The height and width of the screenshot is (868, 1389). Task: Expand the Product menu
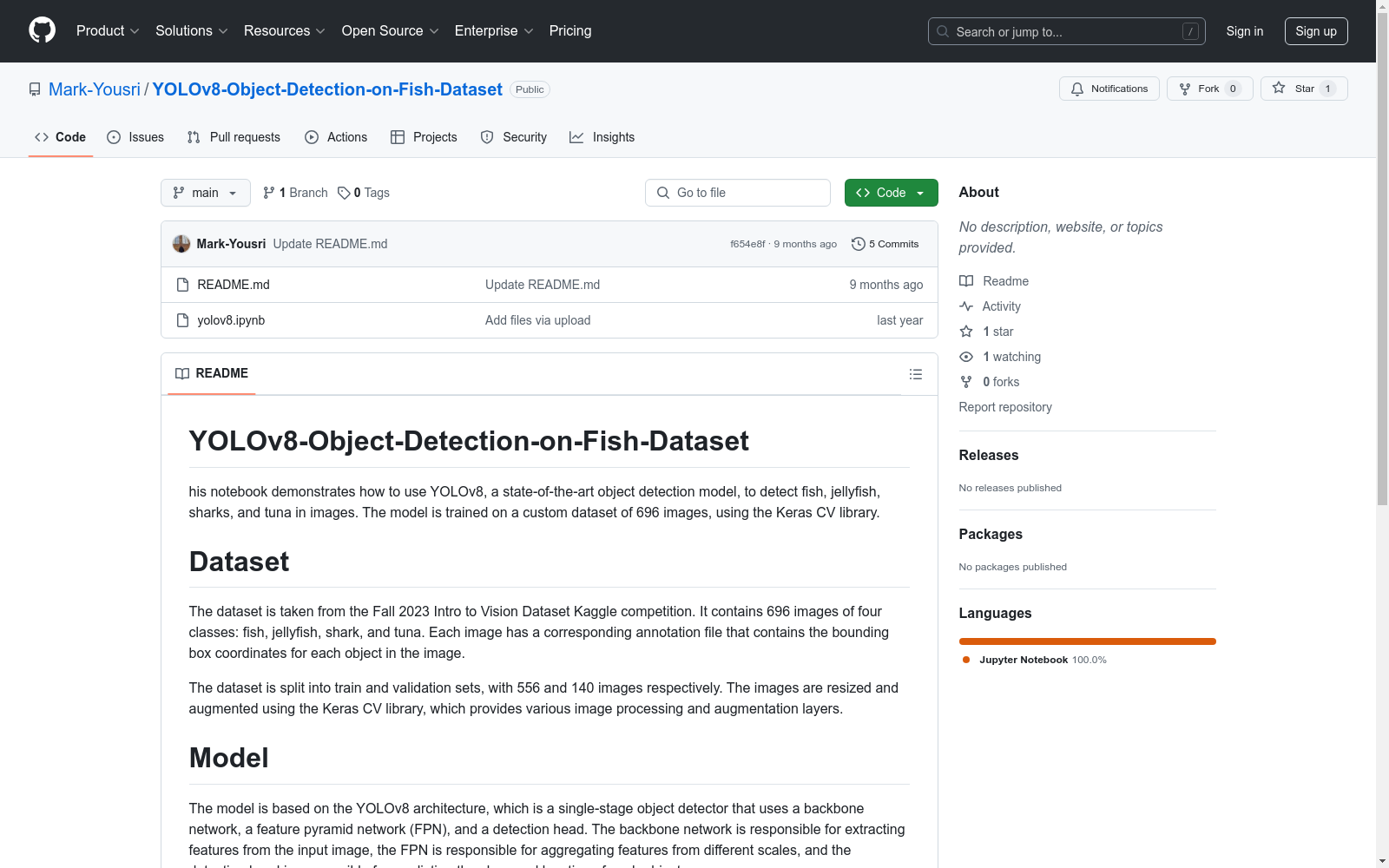coord(108,31)
